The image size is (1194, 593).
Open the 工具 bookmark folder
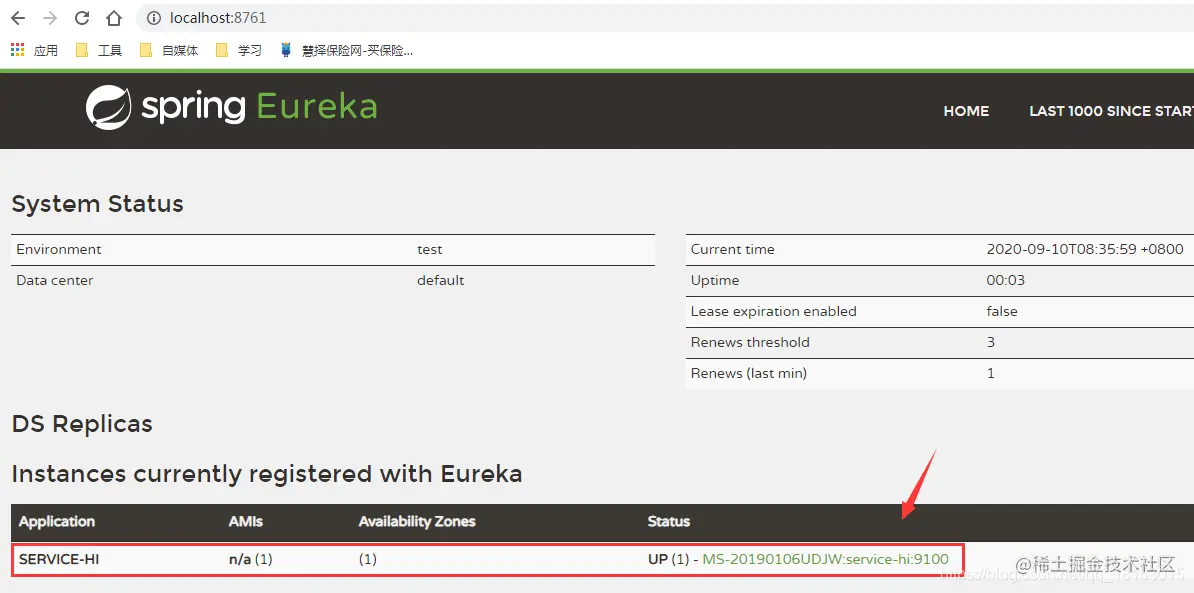[x=99, y=50]
